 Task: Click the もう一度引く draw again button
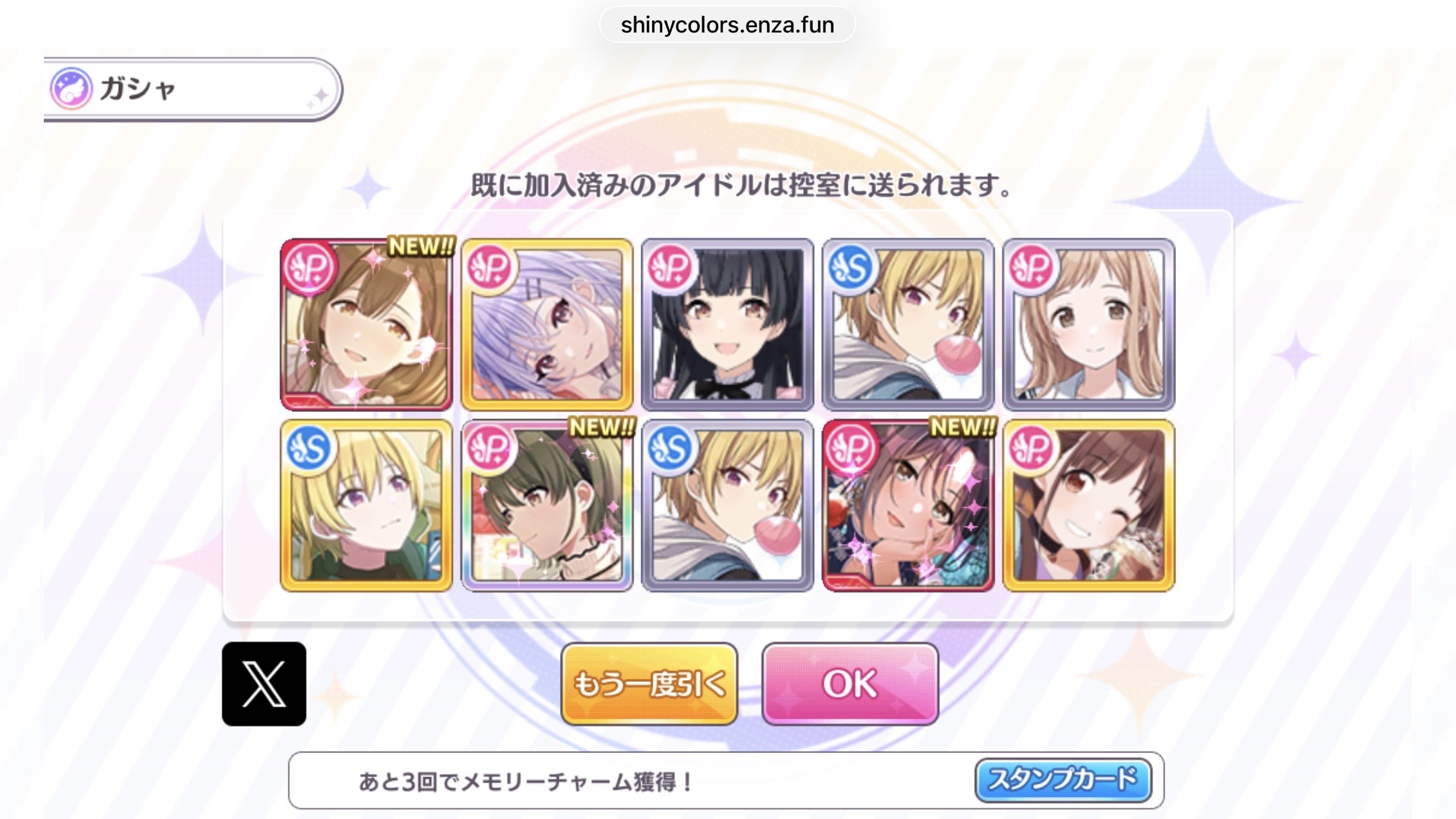pyautogui.click(x=649, y=684)
